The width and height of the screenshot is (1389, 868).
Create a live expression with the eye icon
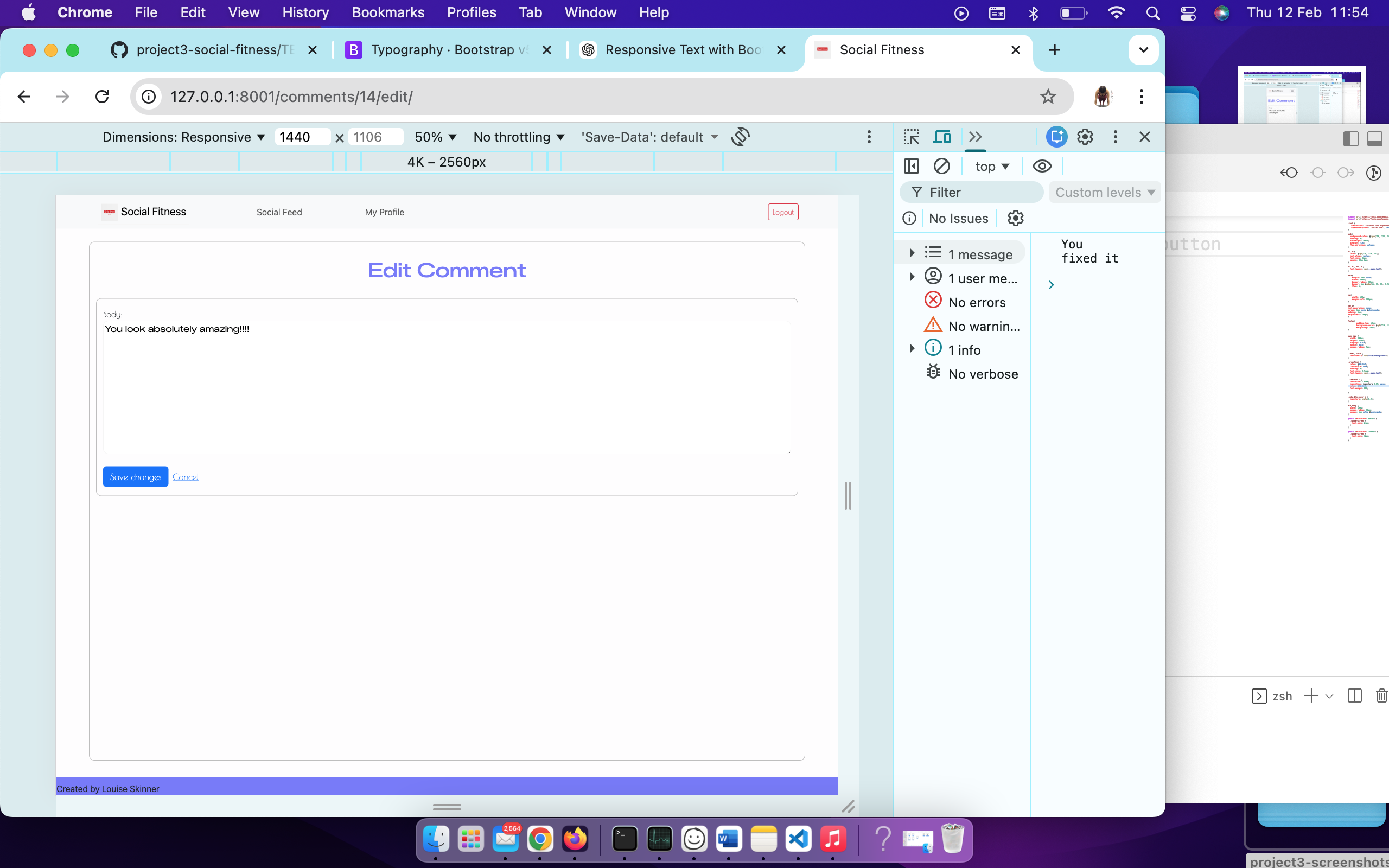point(1042,166)
